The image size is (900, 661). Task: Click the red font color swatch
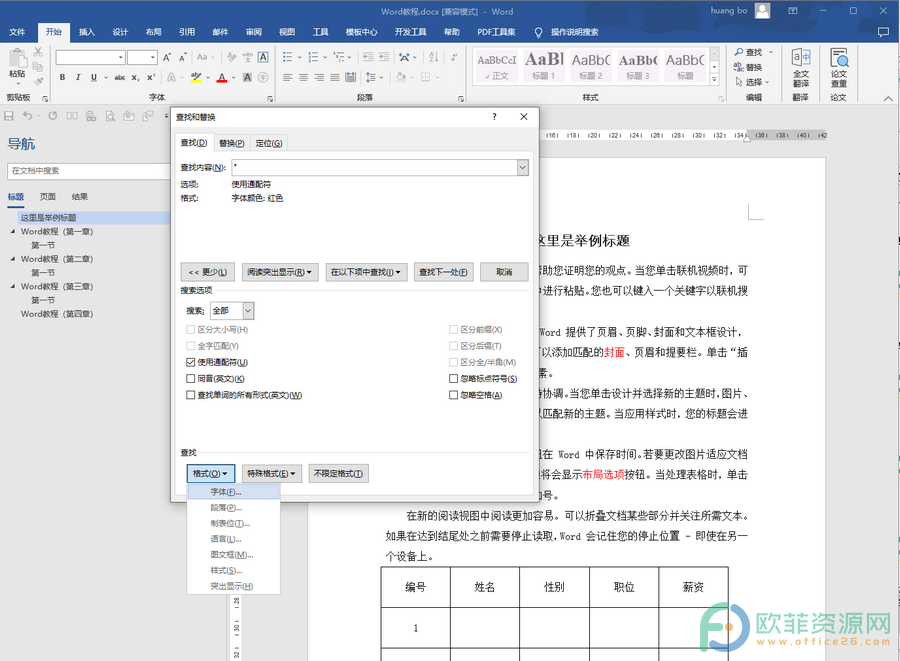tap(222, 77)
